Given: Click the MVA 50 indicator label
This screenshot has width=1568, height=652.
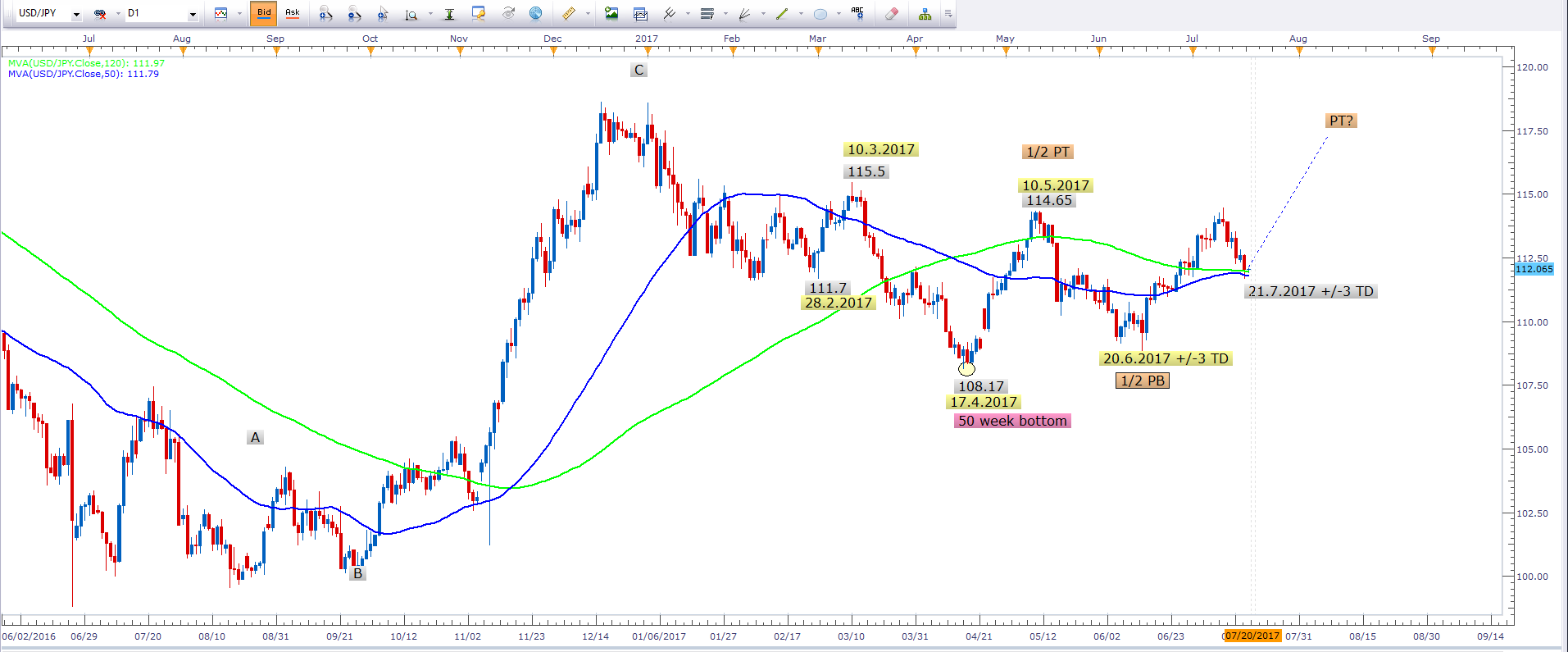Looking at the screenshot, I should tap(83, 74).
